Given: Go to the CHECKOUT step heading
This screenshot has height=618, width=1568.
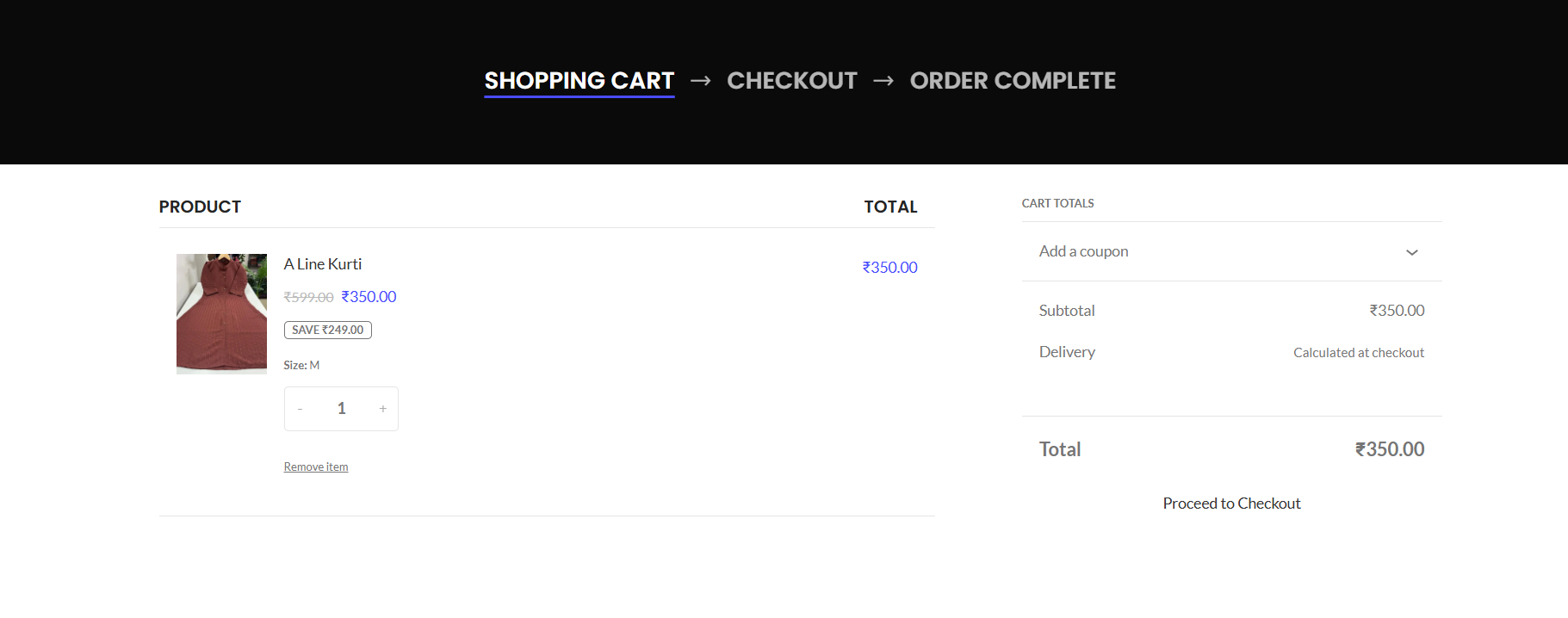Looking at the screenshot, I should click(791, 81).
